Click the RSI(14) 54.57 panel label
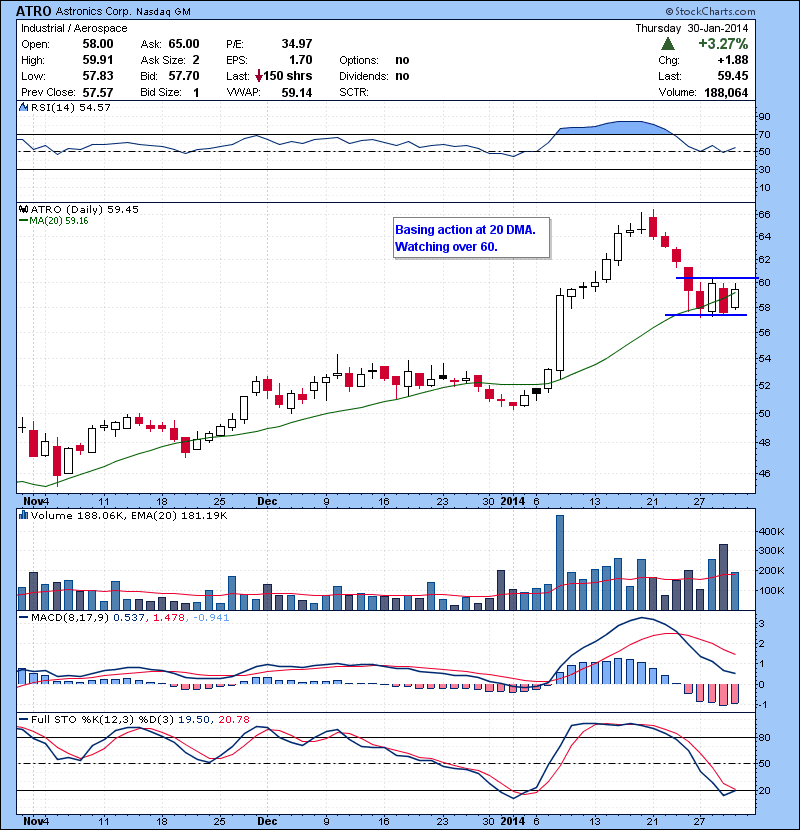This screenshot has height=830, width=800. tap(70, 107)
